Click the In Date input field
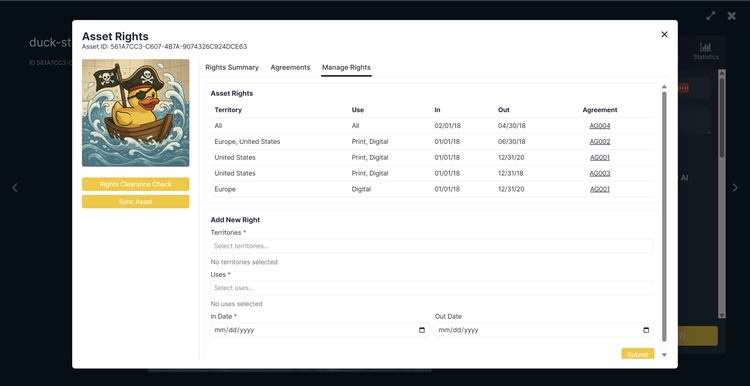 click(x=320, y=330)
